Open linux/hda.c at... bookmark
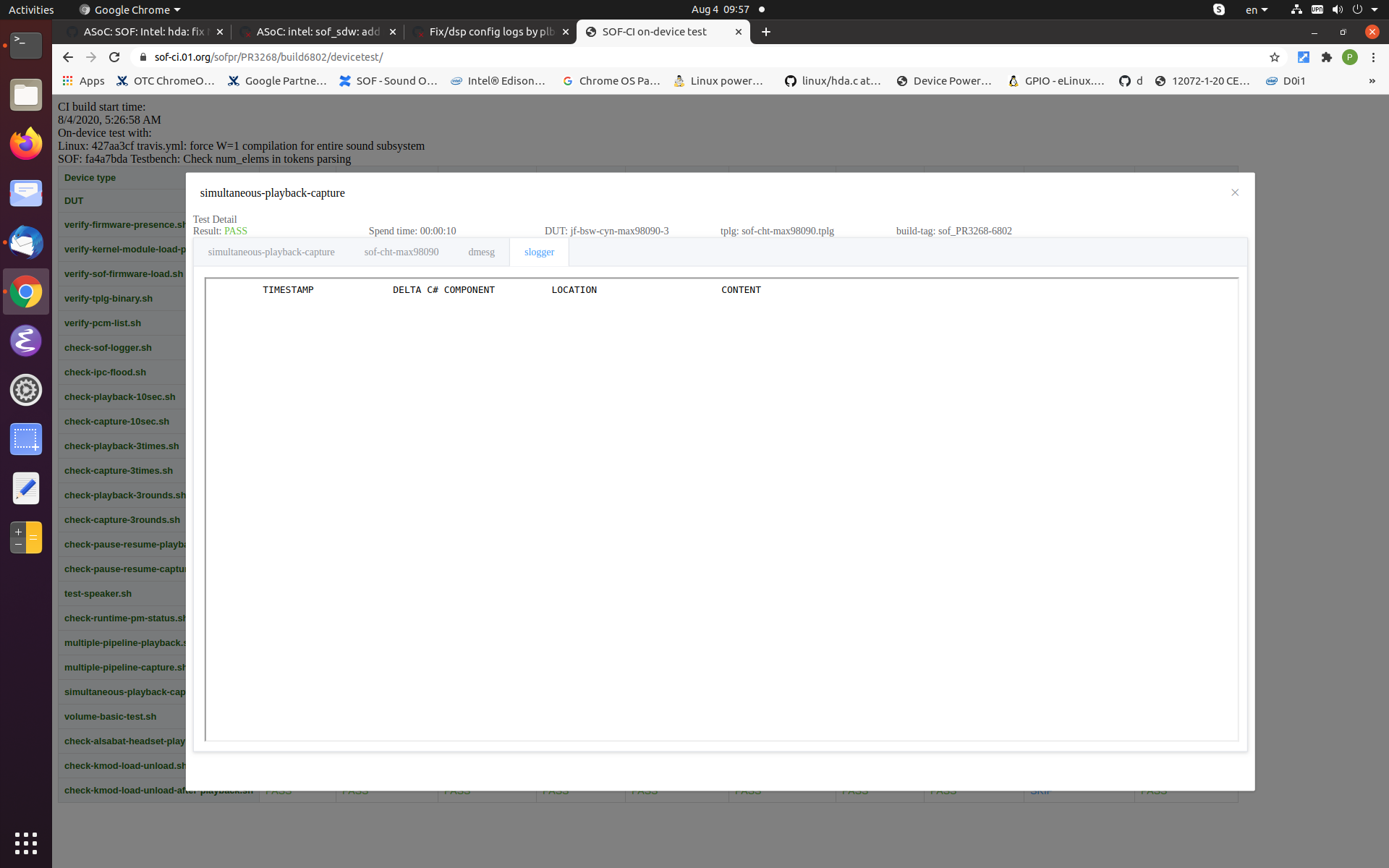The image size is (1389, 868). pos(833,81)
